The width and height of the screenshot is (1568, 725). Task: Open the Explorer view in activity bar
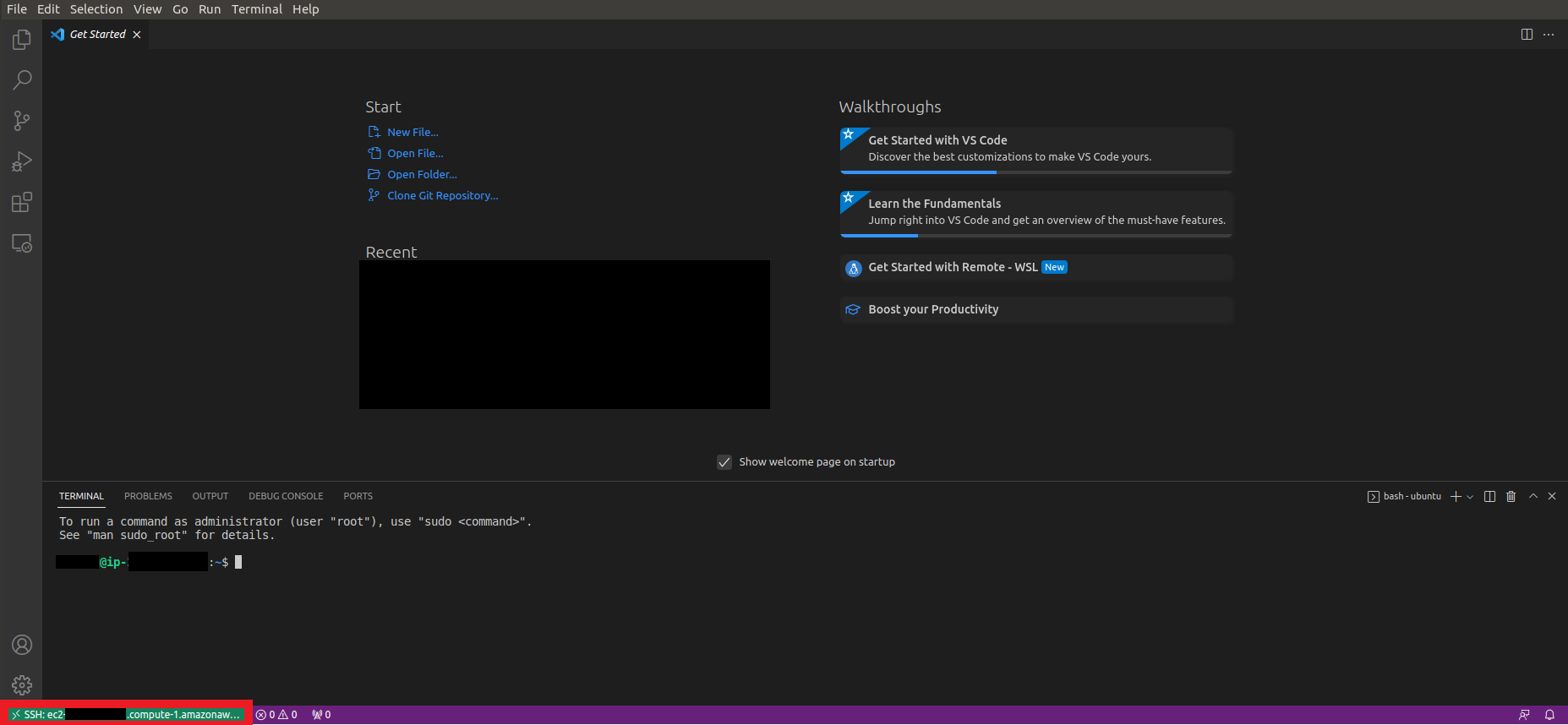click(22, 40)
